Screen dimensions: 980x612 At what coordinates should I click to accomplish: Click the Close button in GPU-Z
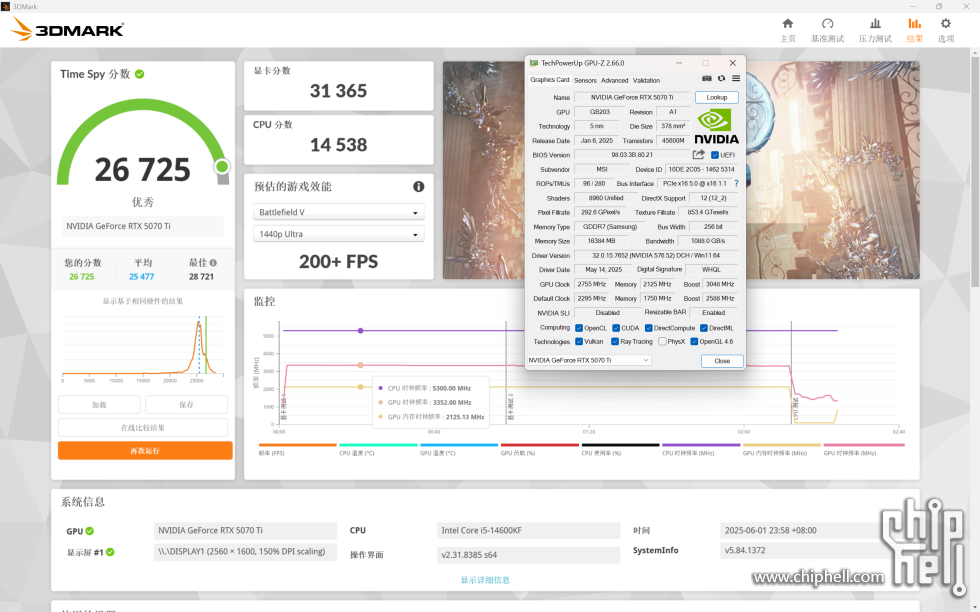coord(722,361)
